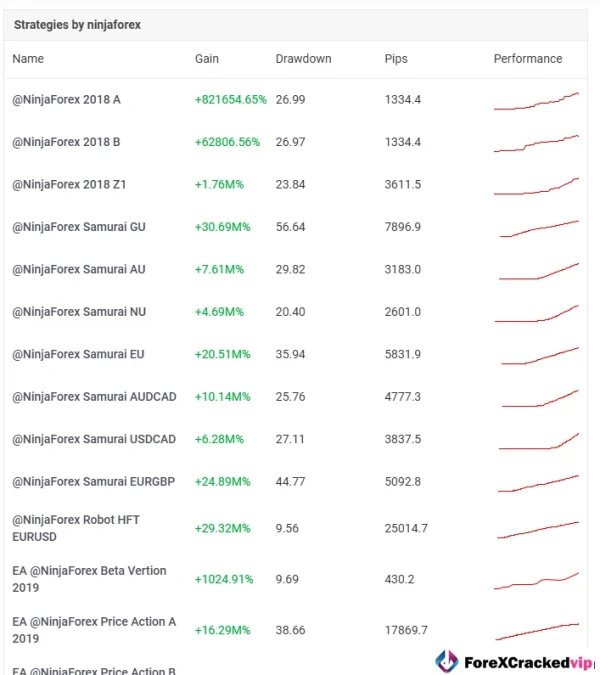Click the Performance column header

[528, 59]
